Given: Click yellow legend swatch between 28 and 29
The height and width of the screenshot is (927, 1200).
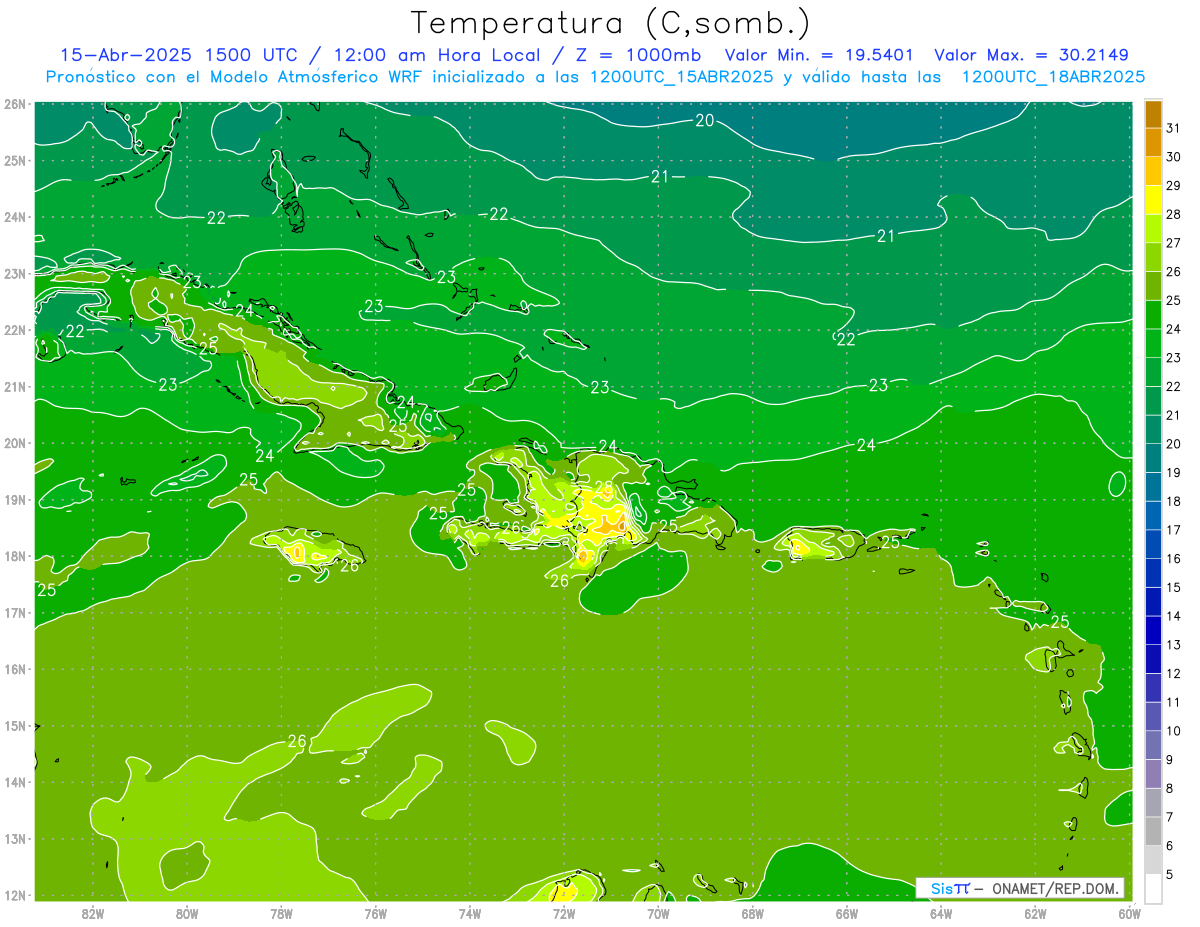Looking at the screenshot, I should pos(1154,200).
